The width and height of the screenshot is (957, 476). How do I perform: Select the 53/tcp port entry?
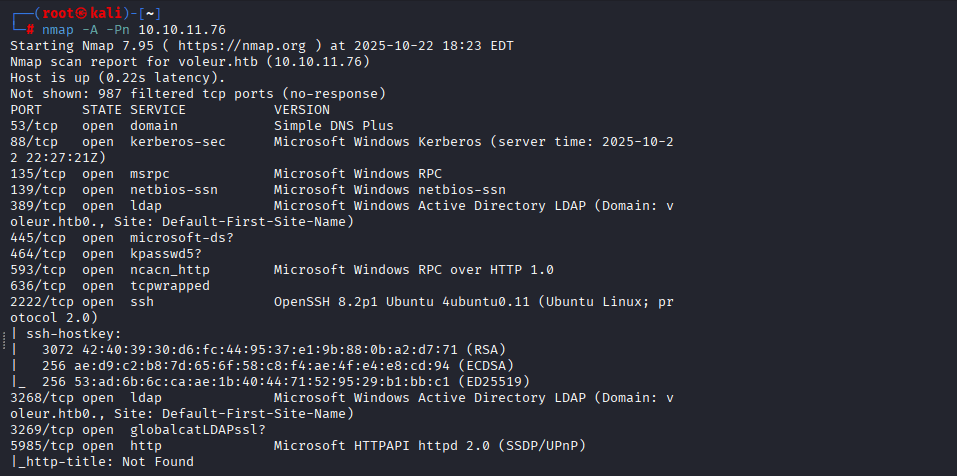click(34, 126)
